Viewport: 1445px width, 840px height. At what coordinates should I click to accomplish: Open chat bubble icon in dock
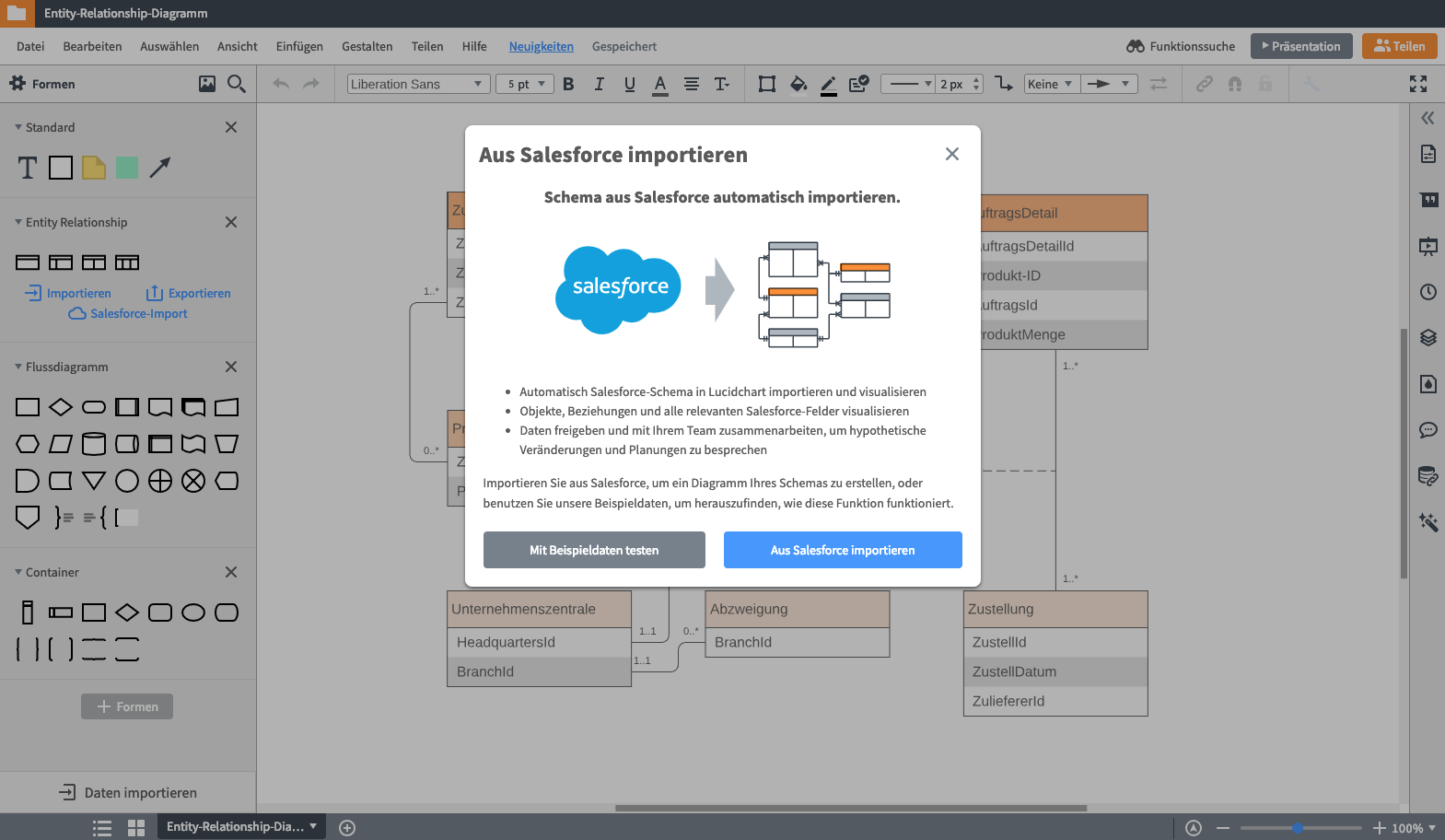(x=1428, y=430)
